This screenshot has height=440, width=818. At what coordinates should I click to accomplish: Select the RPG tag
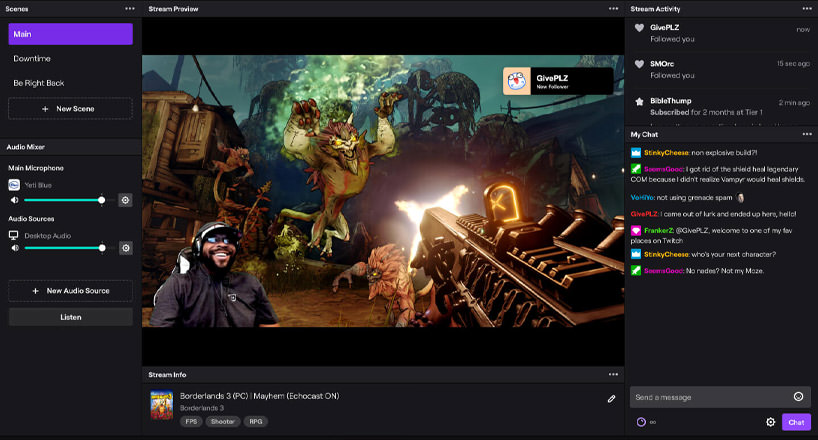click(x=256, y=421)
